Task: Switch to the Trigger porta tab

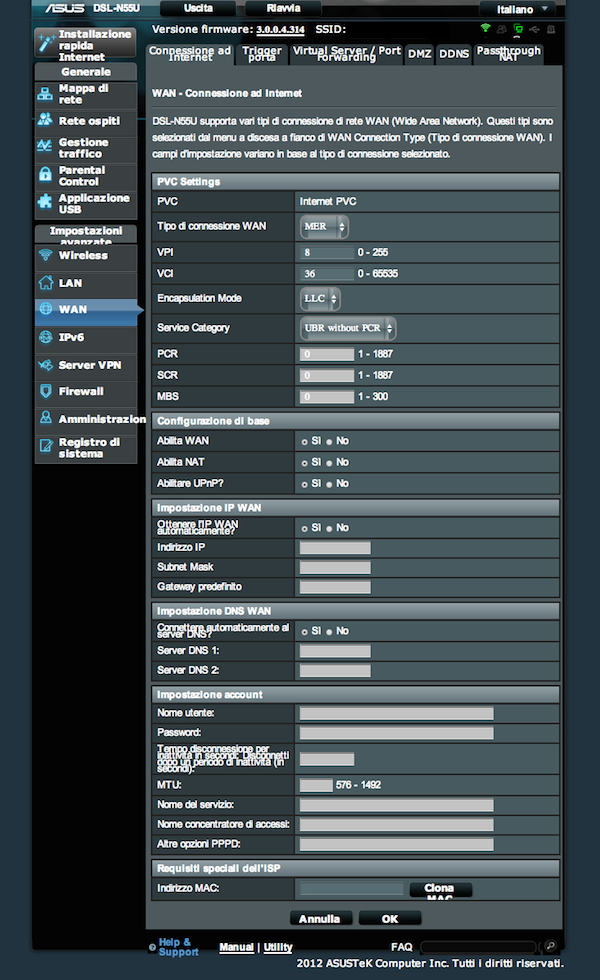Action: (262, 54)
